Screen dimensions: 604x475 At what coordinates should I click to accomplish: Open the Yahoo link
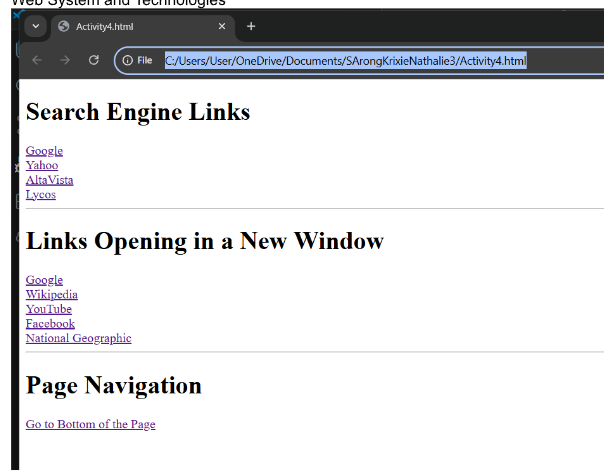[x=42, y=165]
